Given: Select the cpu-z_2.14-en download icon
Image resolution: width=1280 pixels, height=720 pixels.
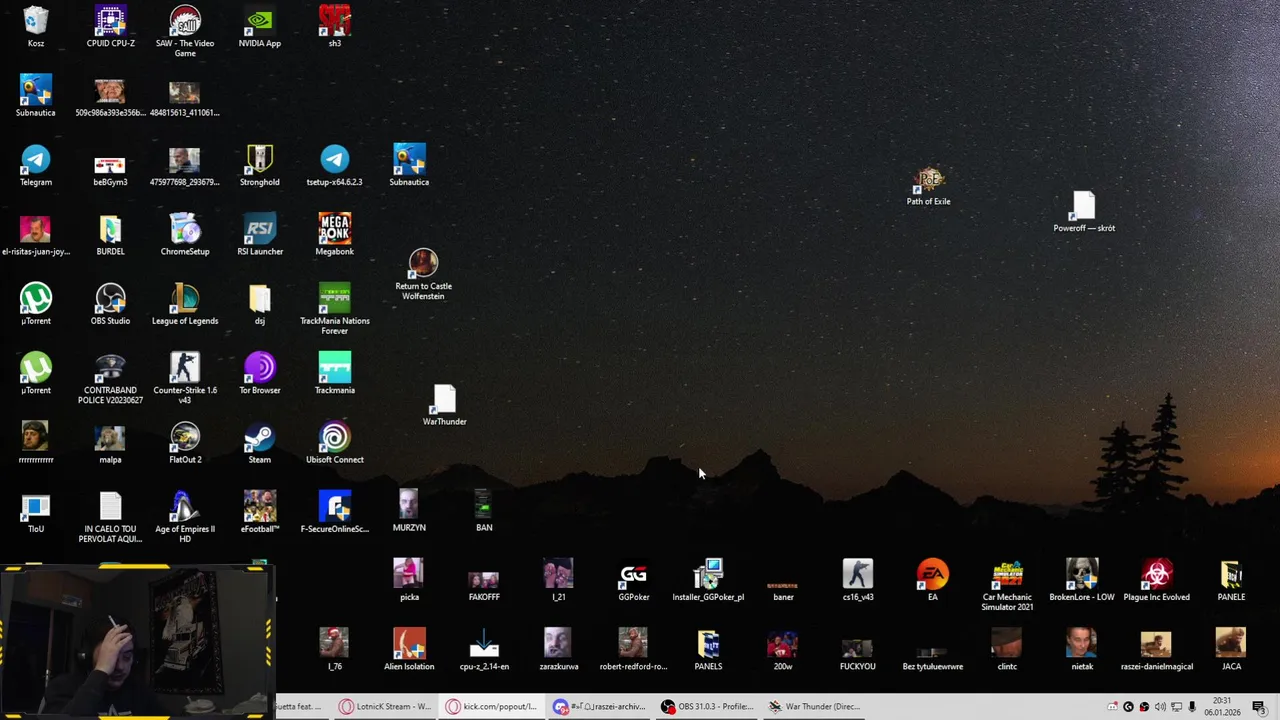Looking at the screenshot, I should pyautogui.click(x=484, y=650).
